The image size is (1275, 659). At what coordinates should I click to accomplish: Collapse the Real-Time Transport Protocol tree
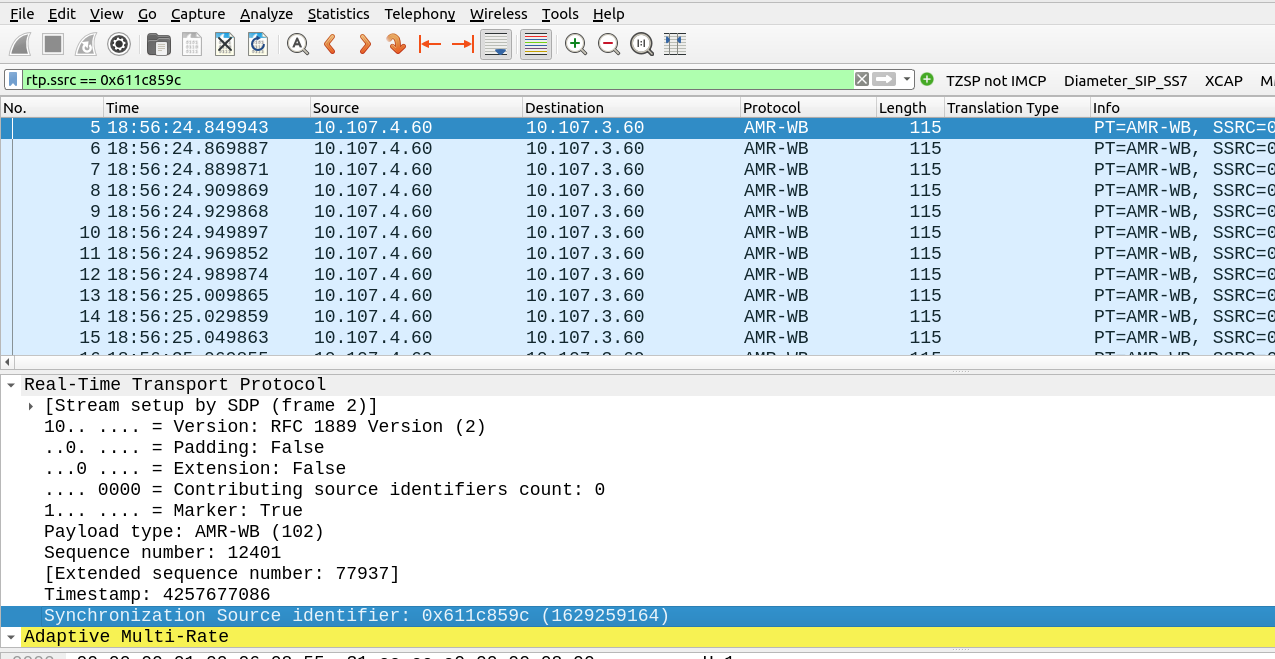(x=10, y=385)
